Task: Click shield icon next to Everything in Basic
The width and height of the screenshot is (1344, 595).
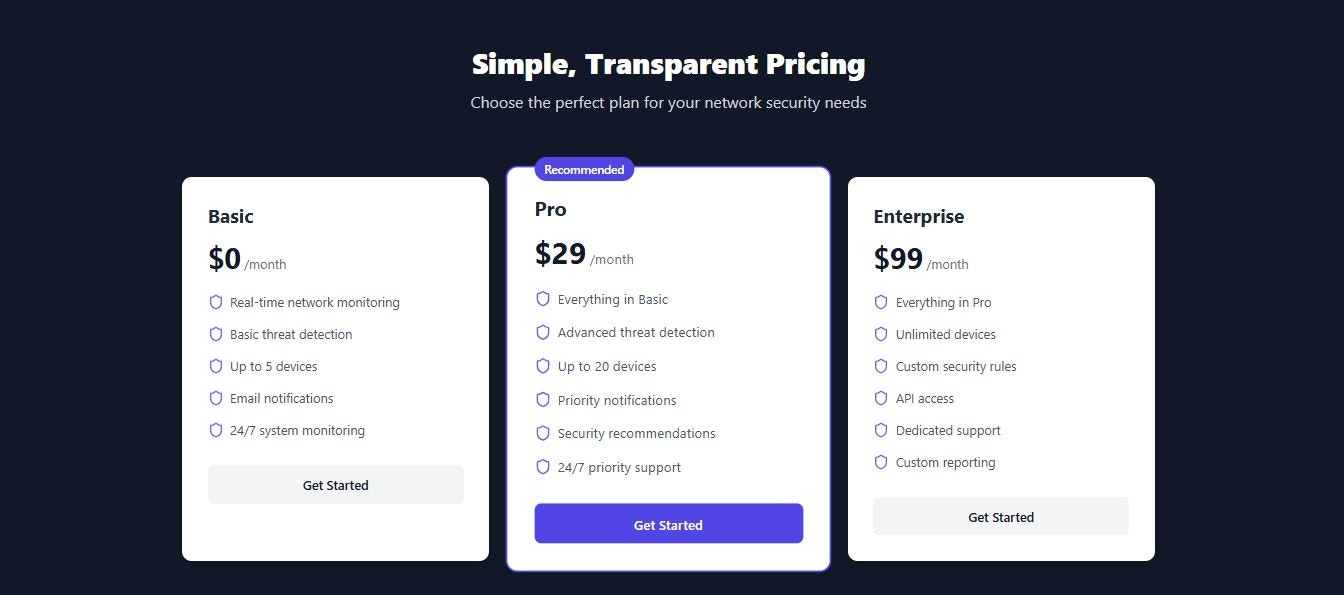Action: tap(543, 299)
